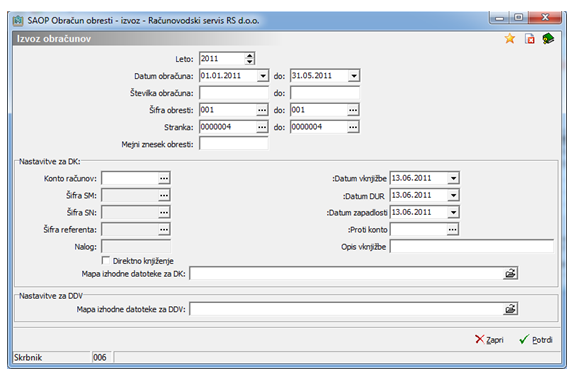The width and height of the screenshot is (573, 376).
Task: Click the document with red X icon
Action: (x=530, y=38)
